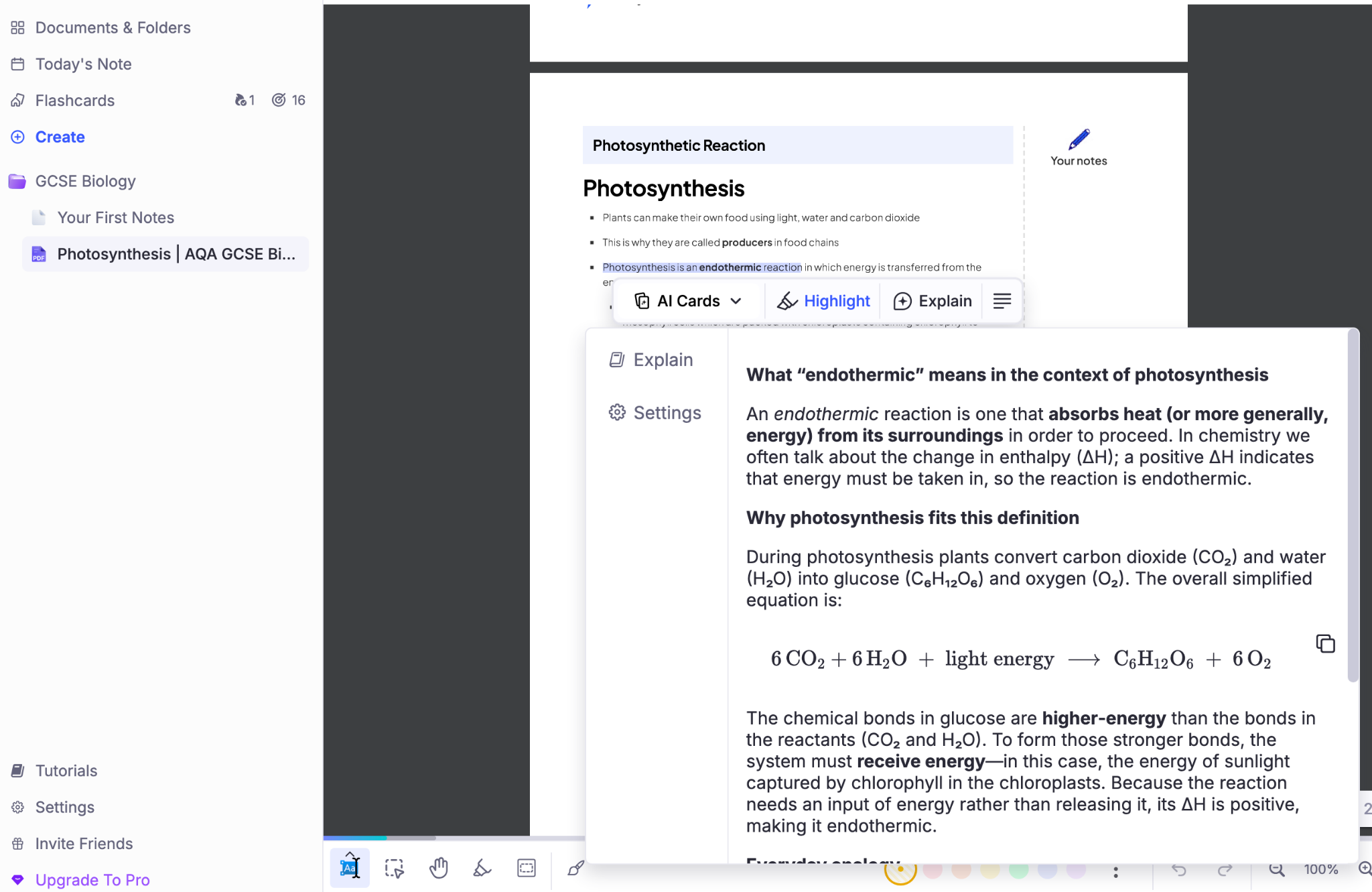Click the Documents & Folders grid icon
This screenshot has width=1372, height=892.
click(17, 27)
